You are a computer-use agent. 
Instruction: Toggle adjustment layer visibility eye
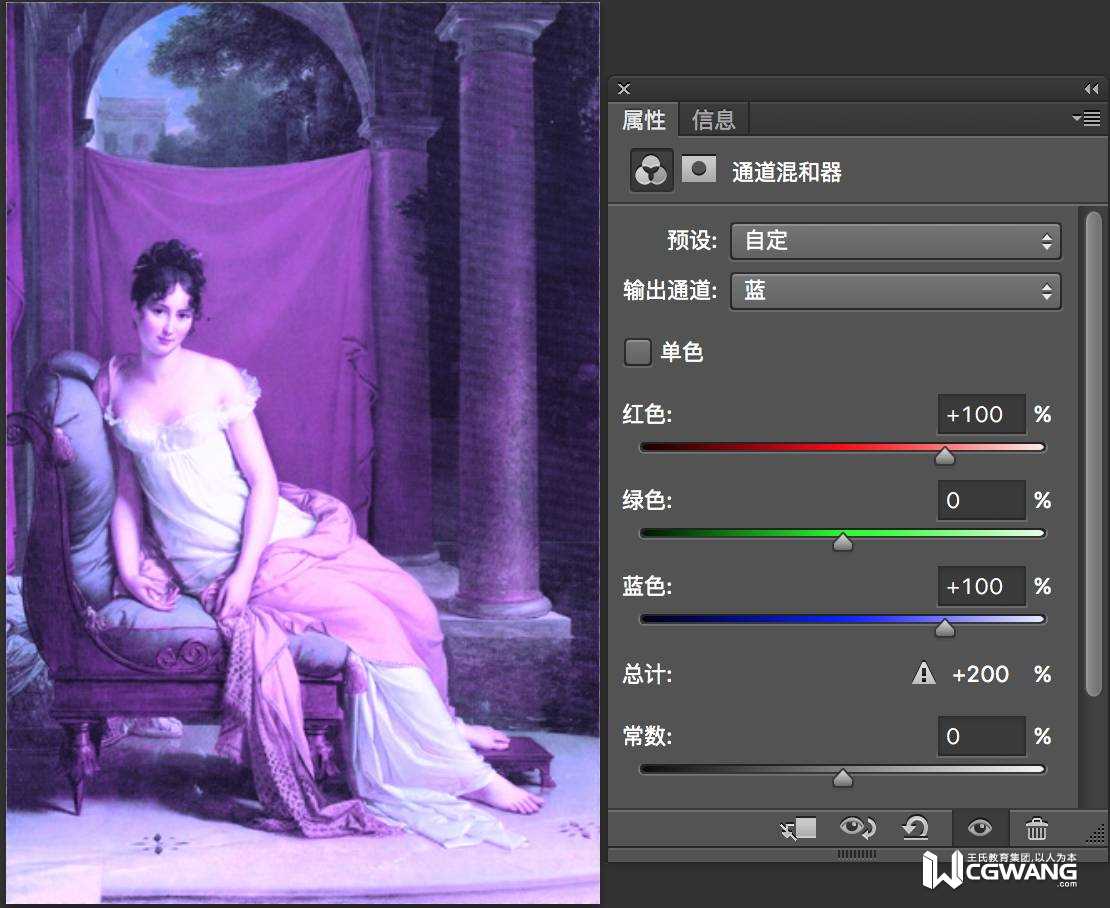click(x=980, y=827)
